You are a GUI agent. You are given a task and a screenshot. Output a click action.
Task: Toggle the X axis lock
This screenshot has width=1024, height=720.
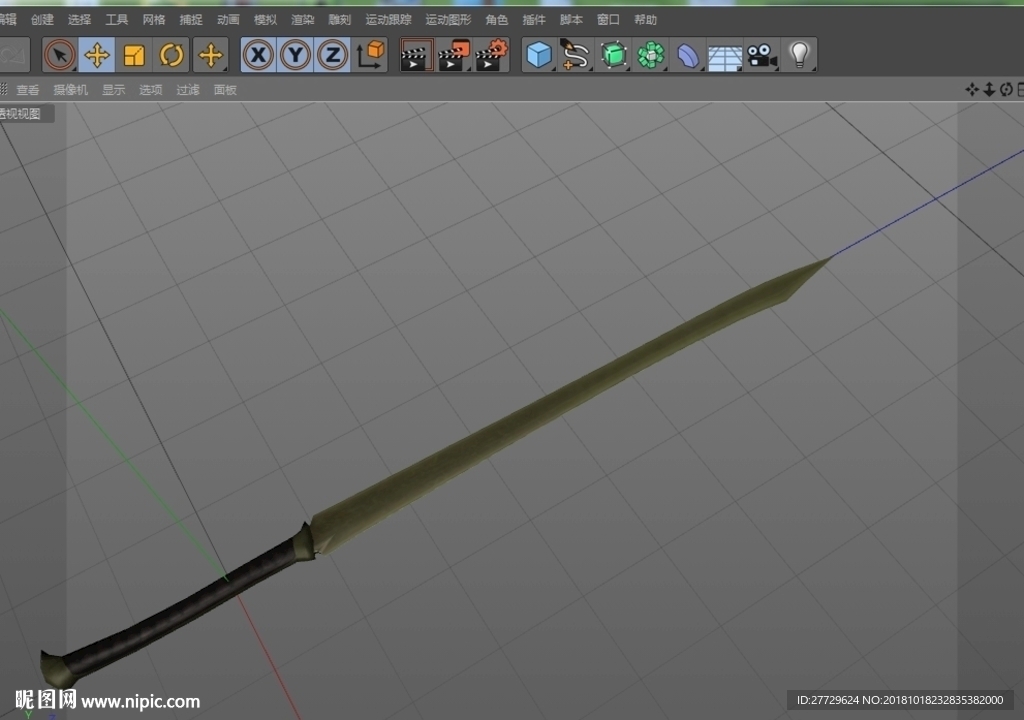point(259,55)
